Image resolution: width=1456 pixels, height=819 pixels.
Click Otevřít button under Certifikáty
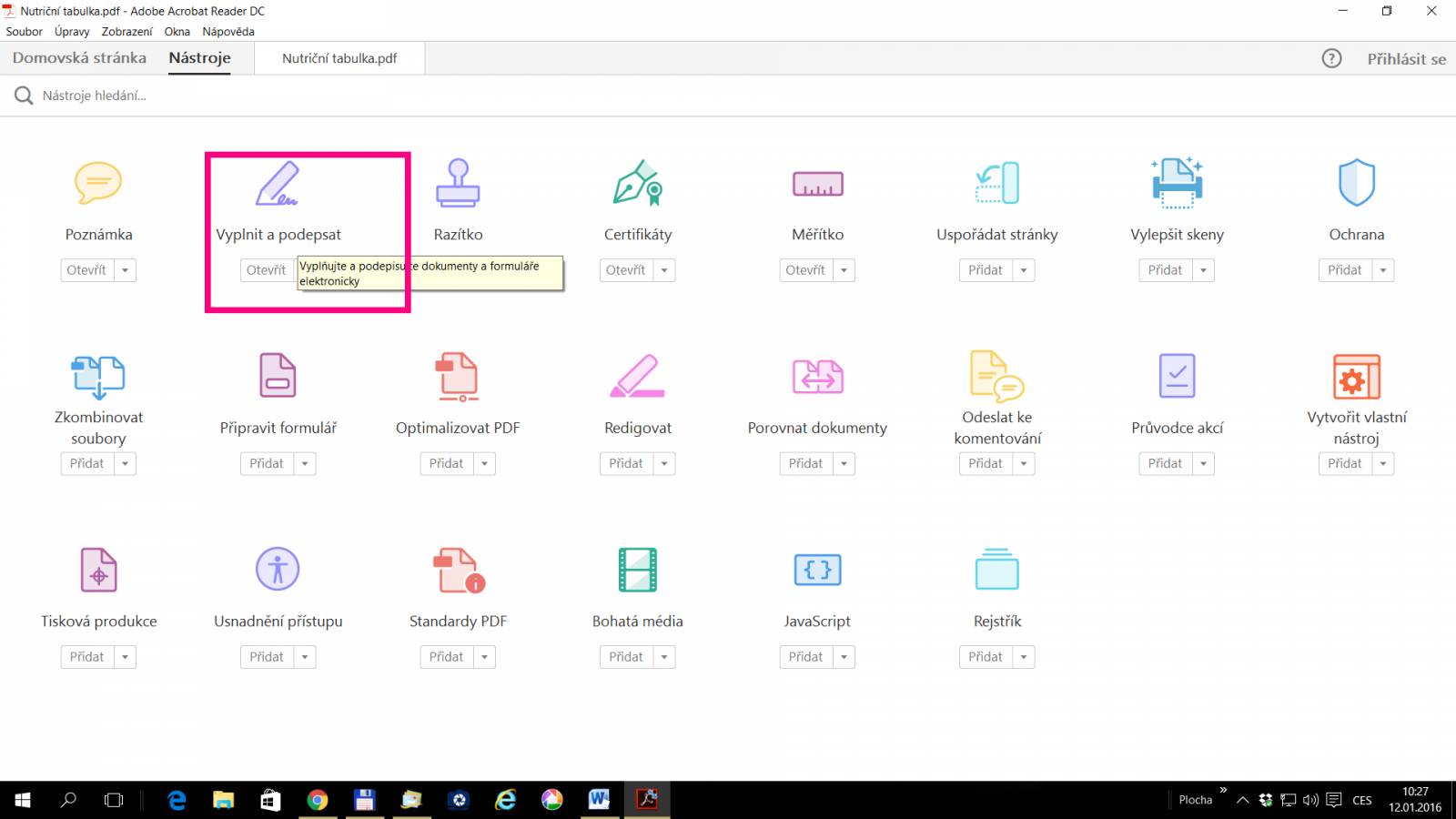pos(626,270)
